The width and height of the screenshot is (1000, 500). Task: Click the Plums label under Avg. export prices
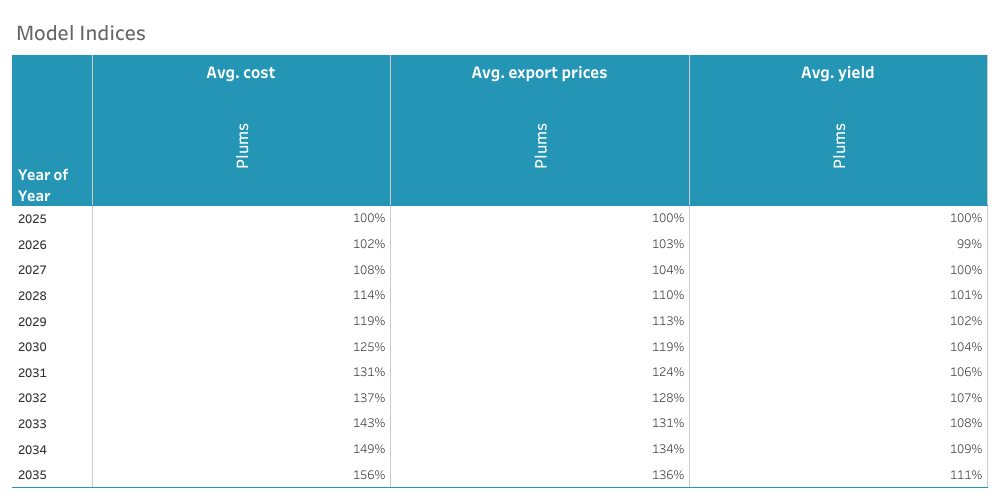541,146
